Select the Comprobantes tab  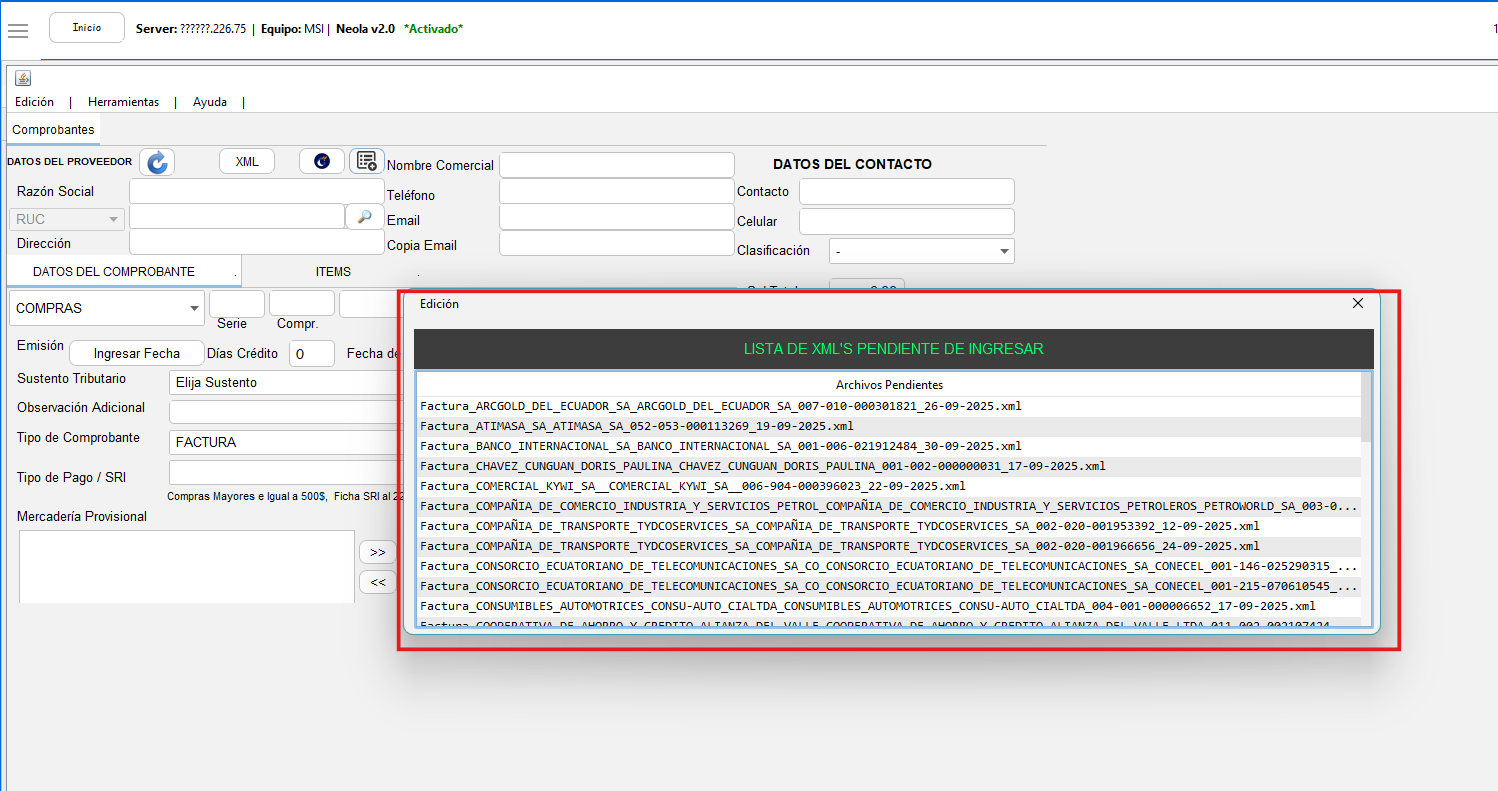[54, 130]
